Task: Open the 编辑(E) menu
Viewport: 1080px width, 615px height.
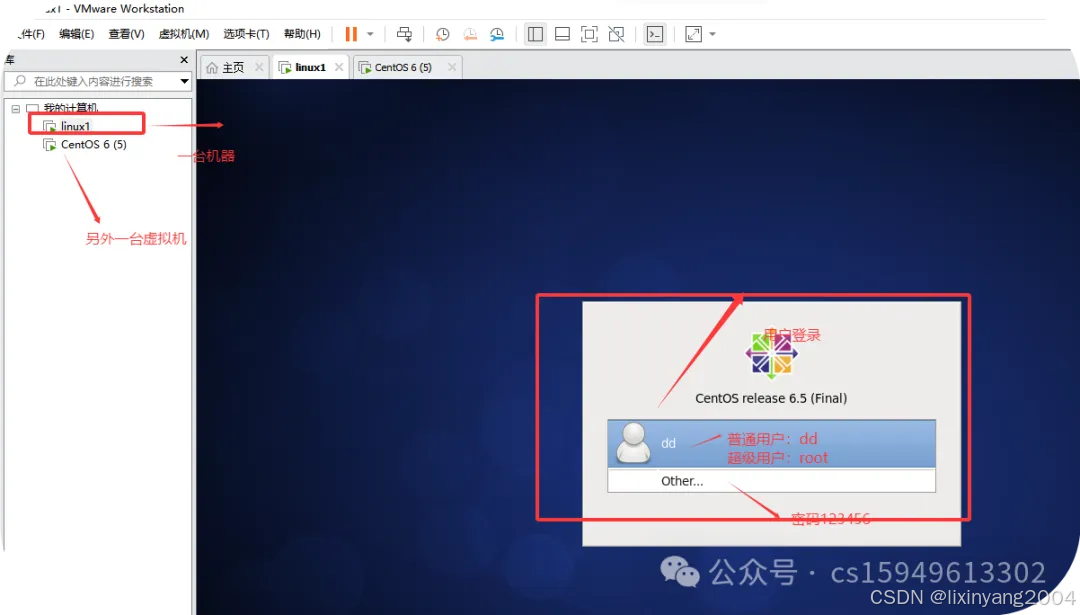Action: (76, 34)
